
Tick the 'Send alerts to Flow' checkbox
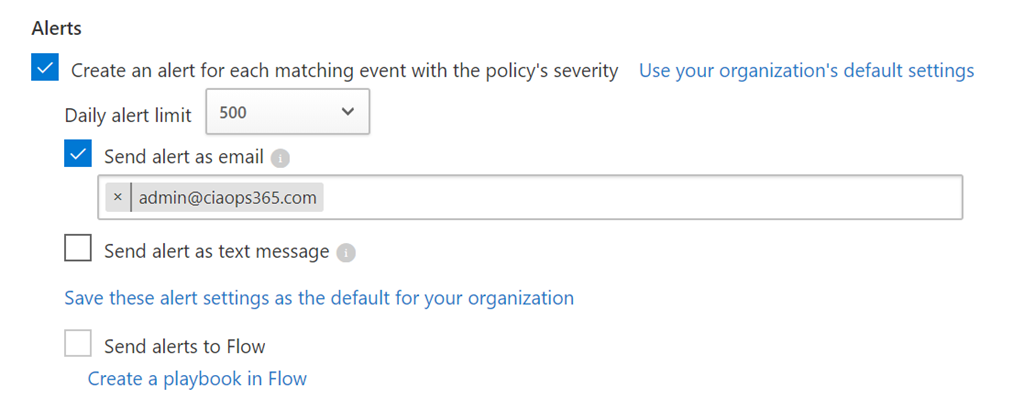click(x=78, y=345)
